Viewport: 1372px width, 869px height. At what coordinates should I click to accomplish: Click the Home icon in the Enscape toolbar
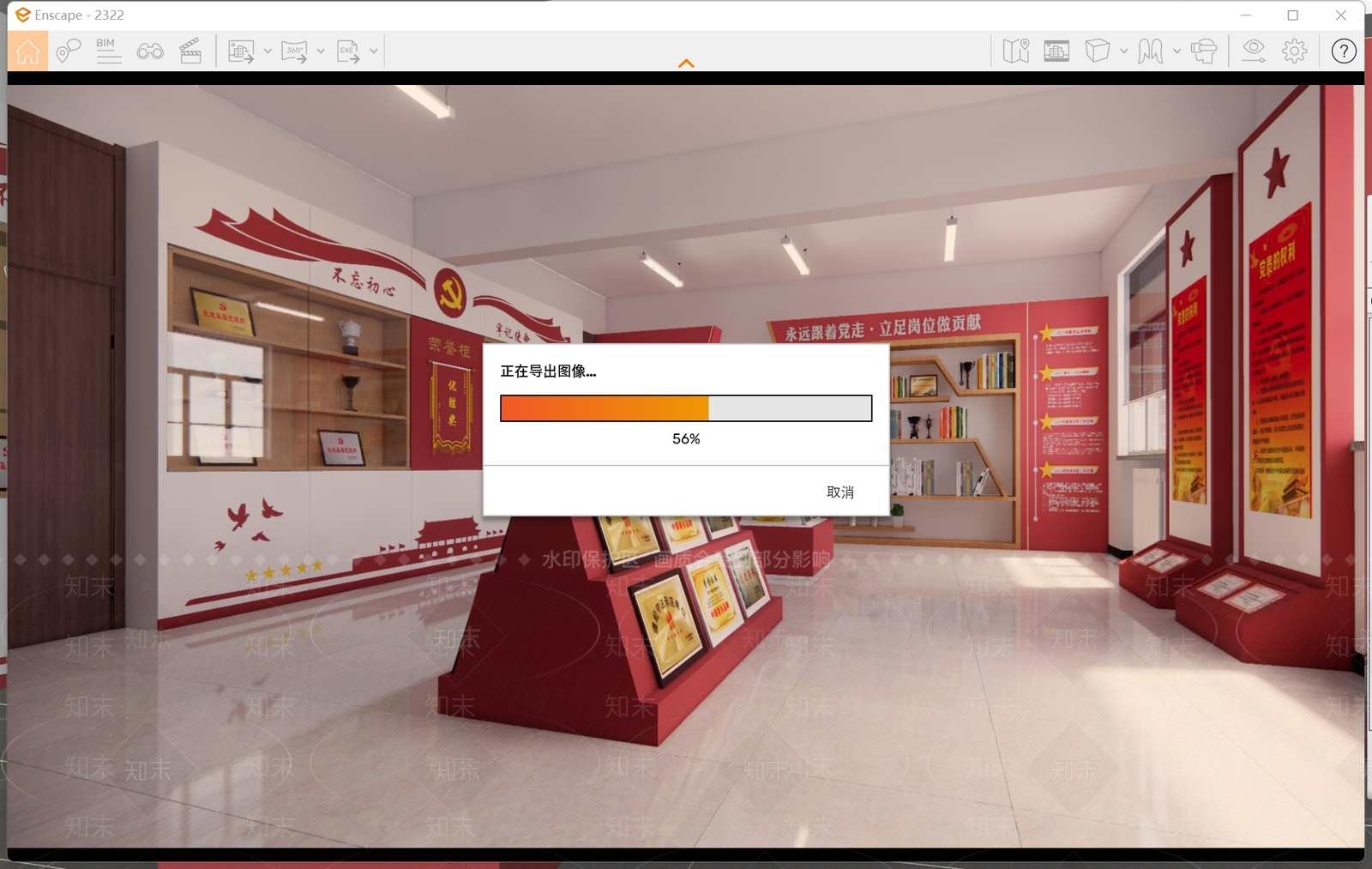[x=27, y=51]
